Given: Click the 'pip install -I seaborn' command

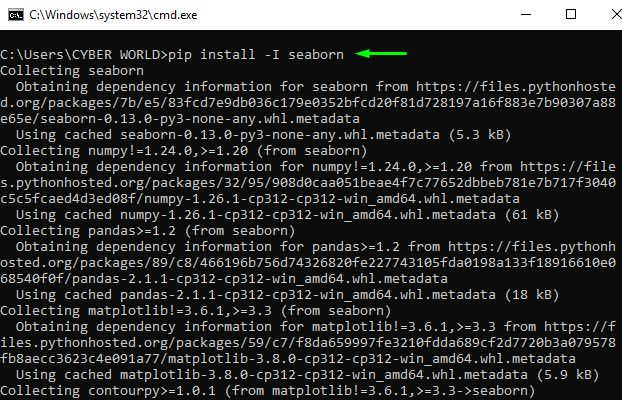Looking at the screenshot, I should coord(256,54).
